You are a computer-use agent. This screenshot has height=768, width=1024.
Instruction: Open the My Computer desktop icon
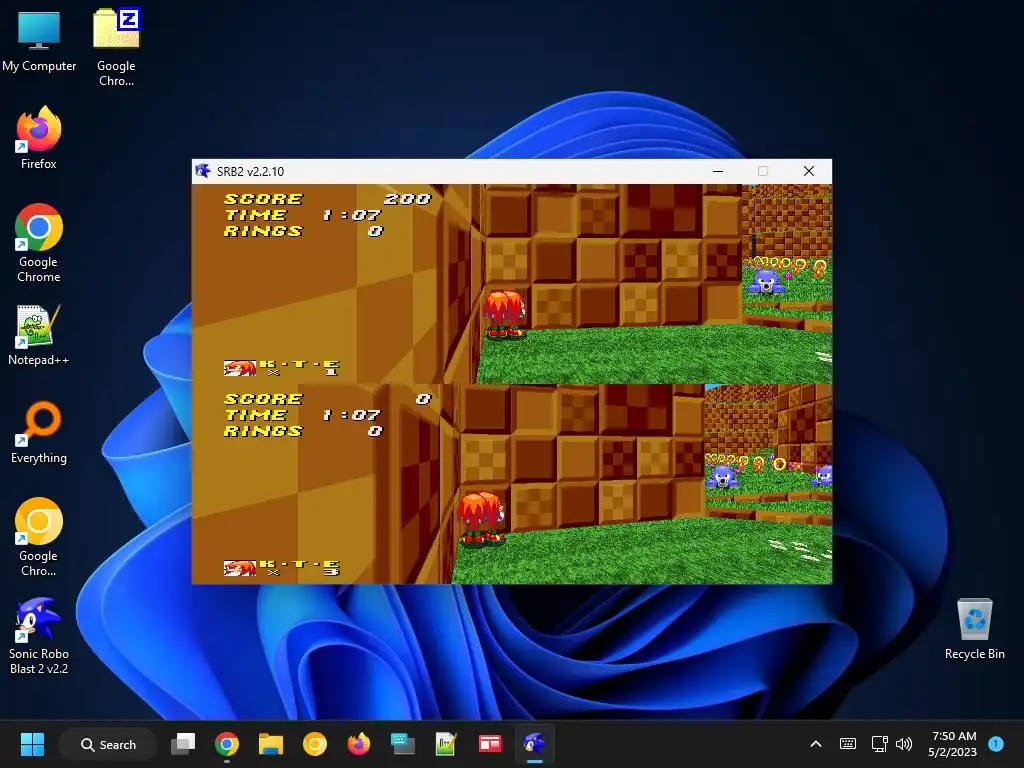pos(39,41)
